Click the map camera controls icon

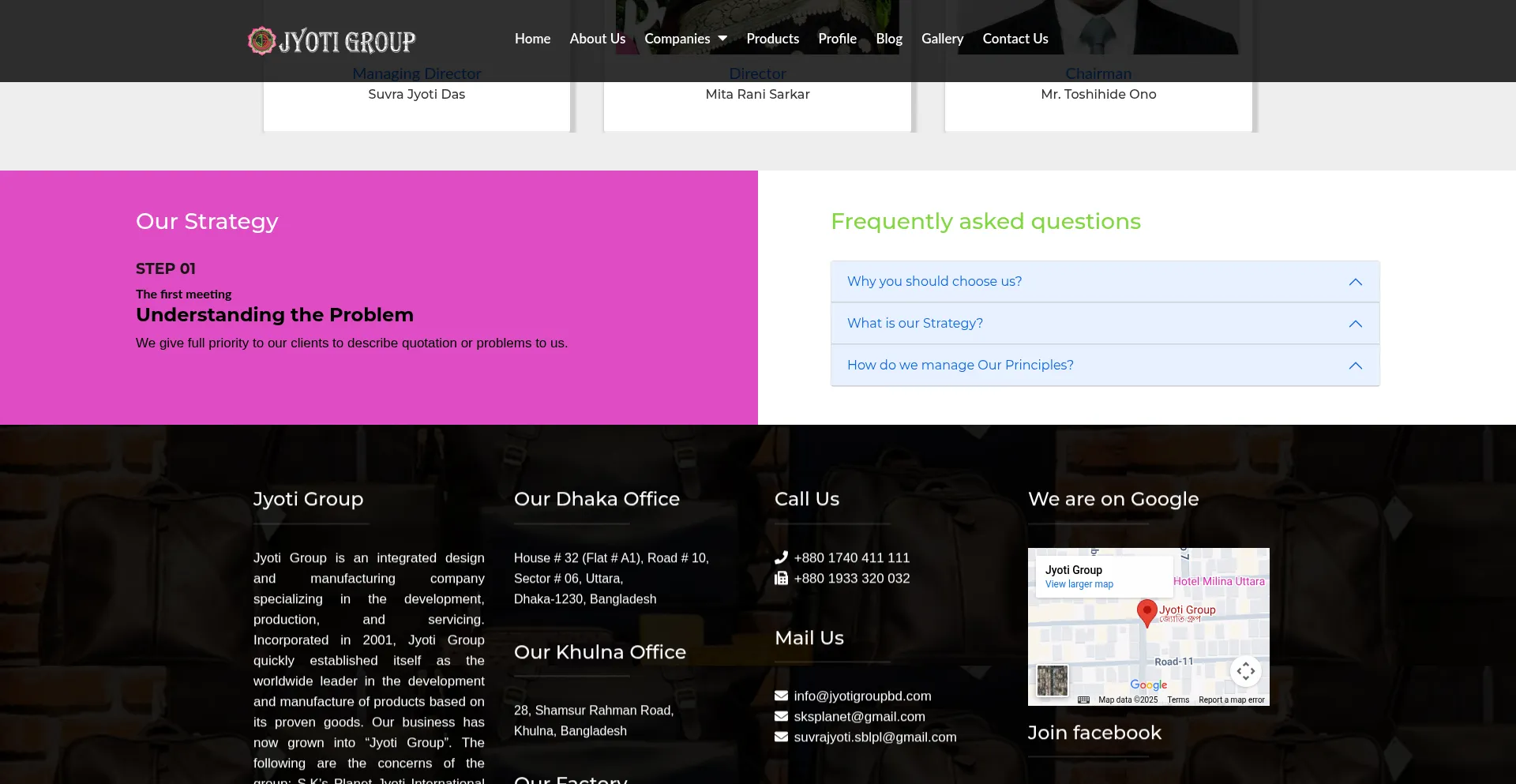pos(1245,671)
